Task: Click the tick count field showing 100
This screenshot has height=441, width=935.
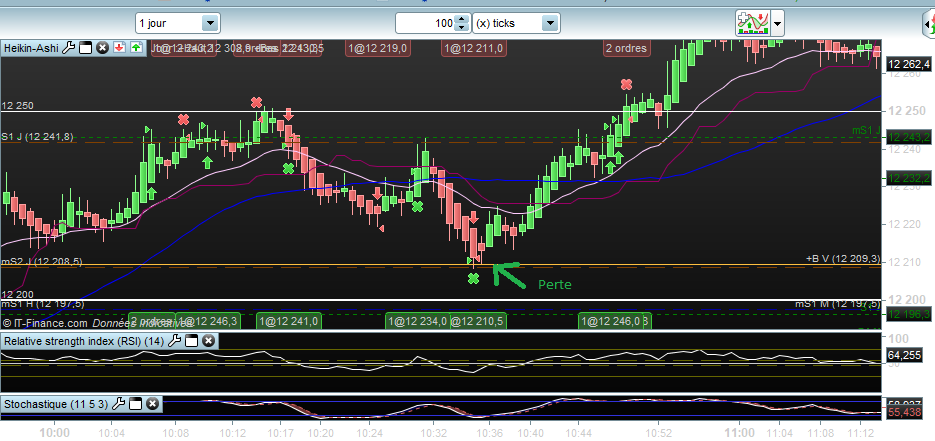Action: point(425,23)
